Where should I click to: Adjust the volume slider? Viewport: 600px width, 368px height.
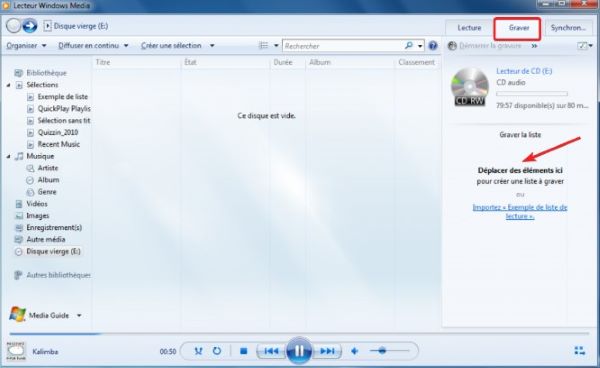point(389,351)
